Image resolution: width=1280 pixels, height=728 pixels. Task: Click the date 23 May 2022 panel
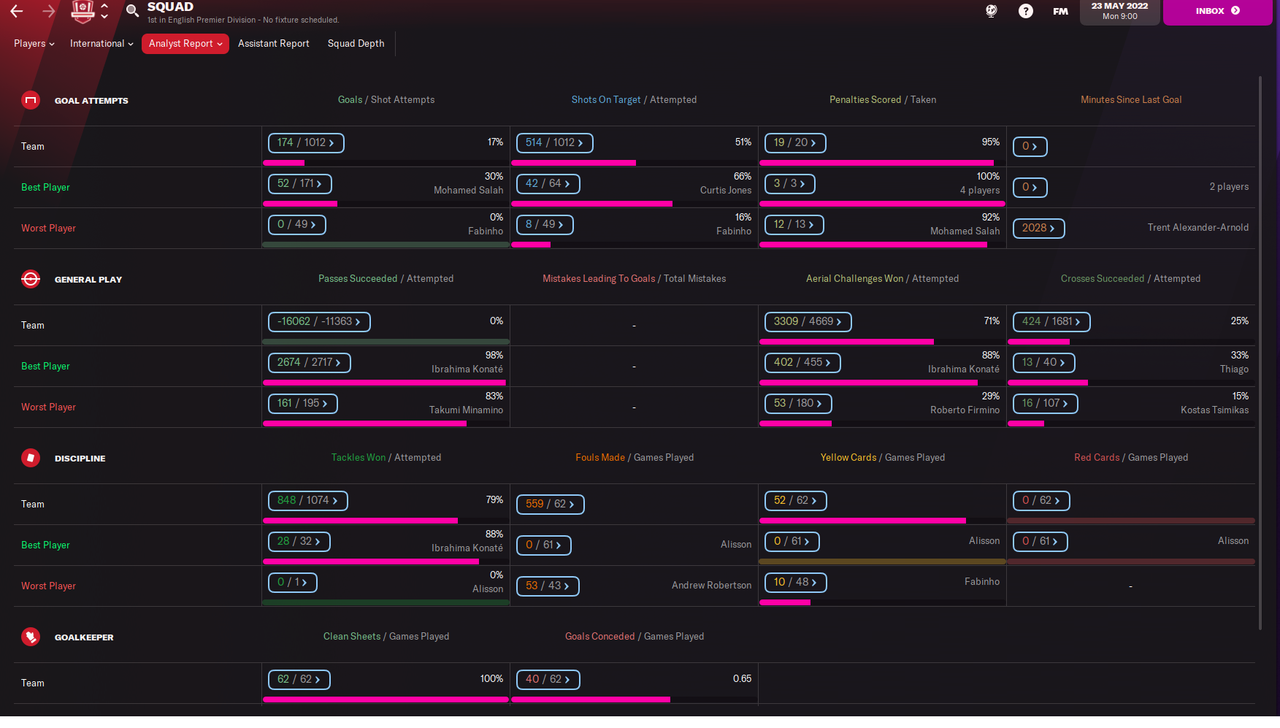[x=1119, y=11]
